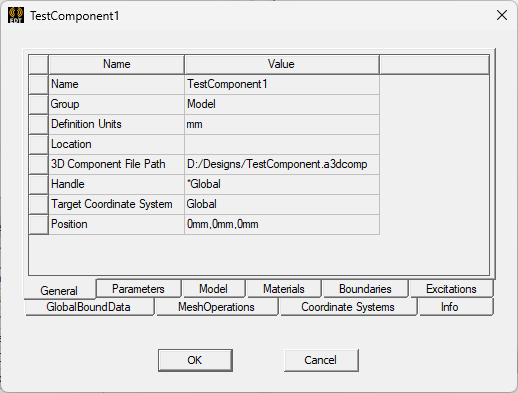
Task: Open the Parameters tab
Action: click(138, 289)
